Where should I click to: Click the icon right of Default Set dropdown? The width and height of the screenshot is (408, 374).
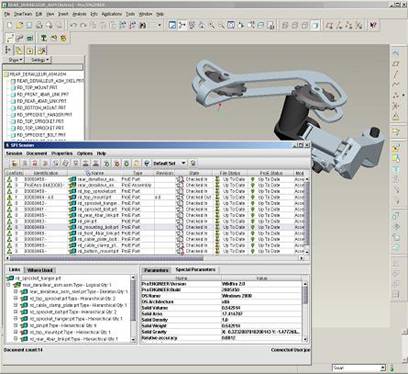tap(193, 163)
